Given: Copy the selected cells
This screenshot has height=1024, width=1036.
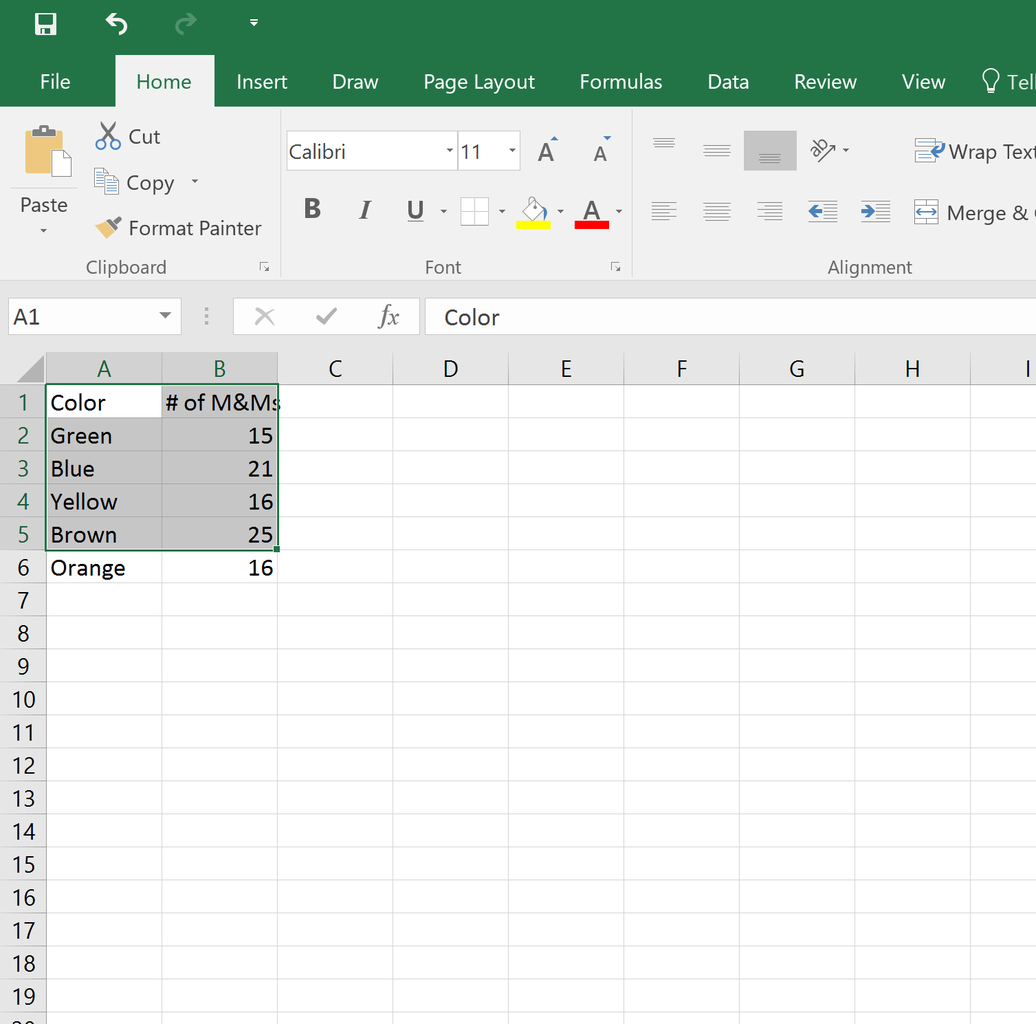Looking at the screenshot, I should click(x=134, y=182).
